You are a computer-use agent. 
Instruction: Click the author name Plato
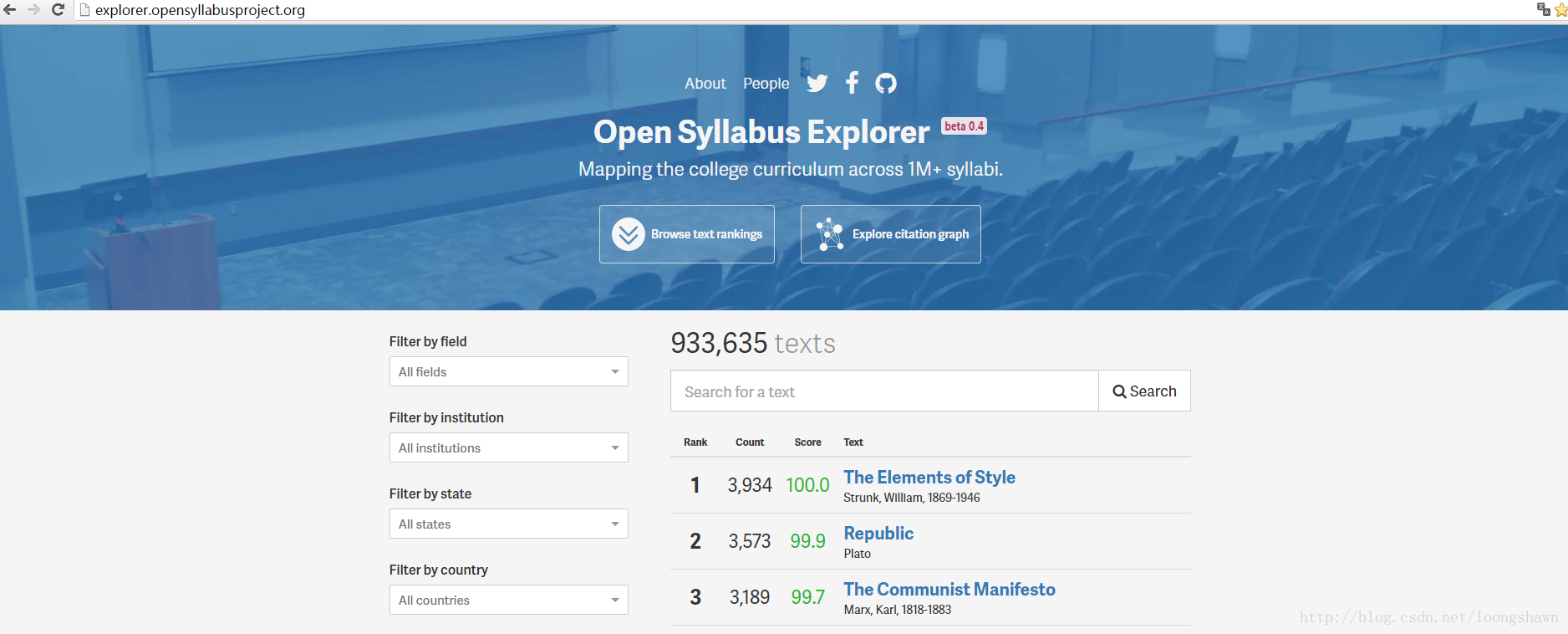click(x=857, y=554)
